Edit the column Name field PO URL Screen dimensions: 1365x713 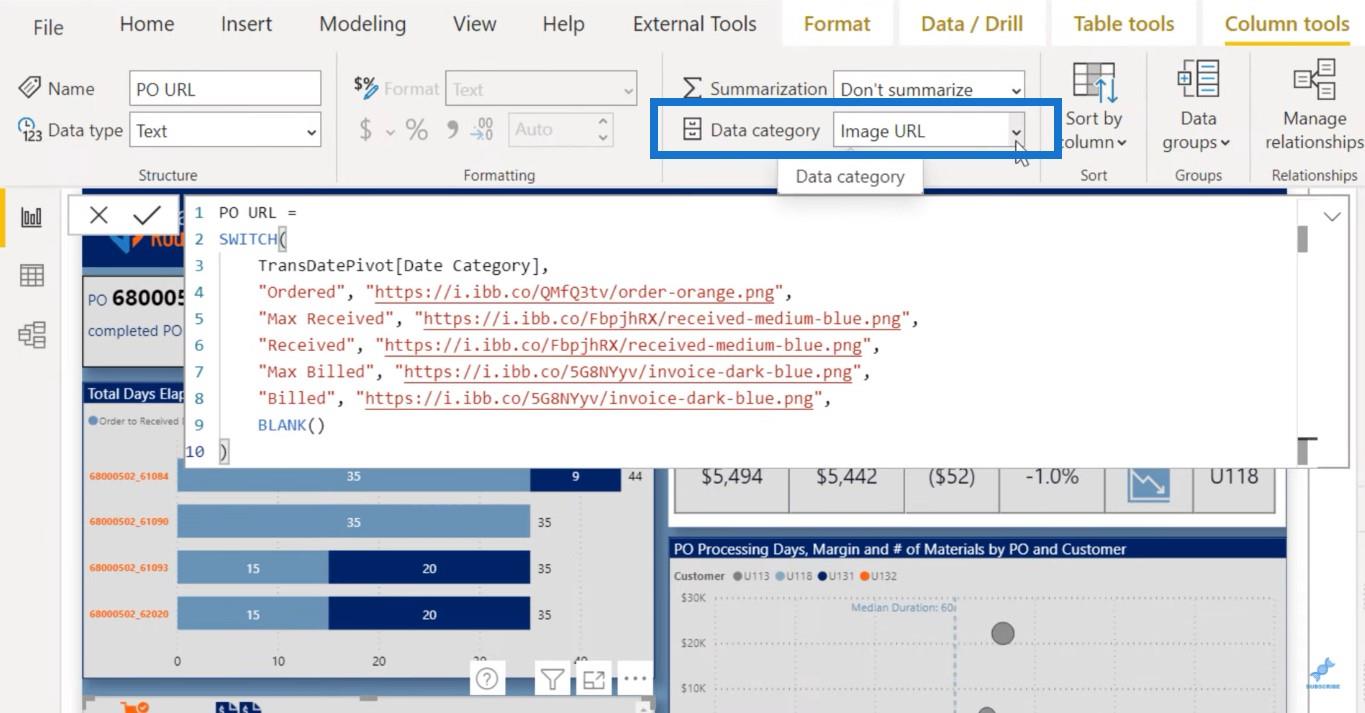click(x=225, y=89)
